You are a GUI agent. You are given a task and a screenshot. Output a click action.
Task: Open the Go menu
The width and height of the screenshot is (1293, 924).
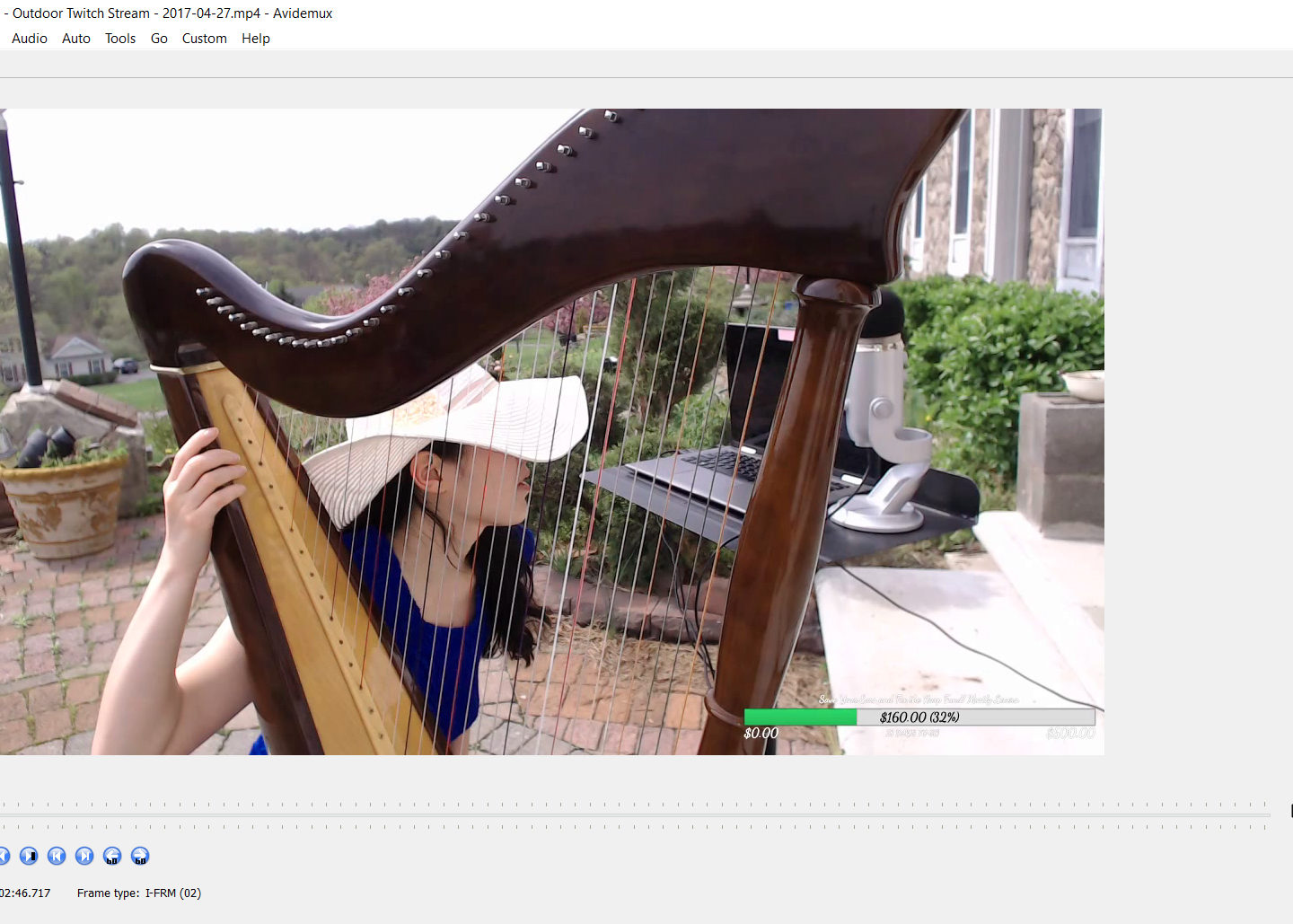[159, 39]
